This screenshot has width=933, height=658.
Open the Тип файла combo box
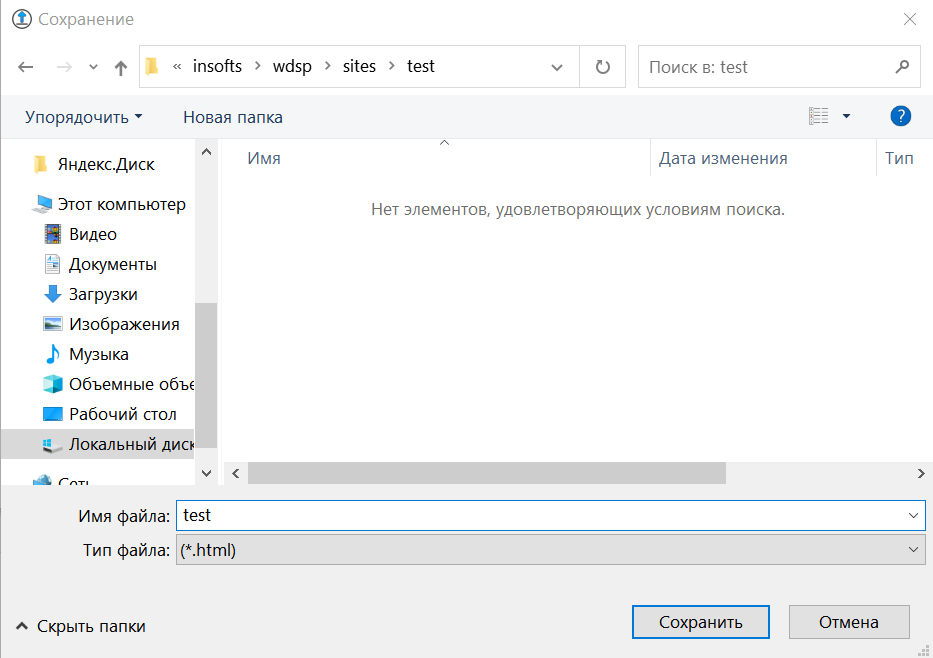click(x=550, y=550)
